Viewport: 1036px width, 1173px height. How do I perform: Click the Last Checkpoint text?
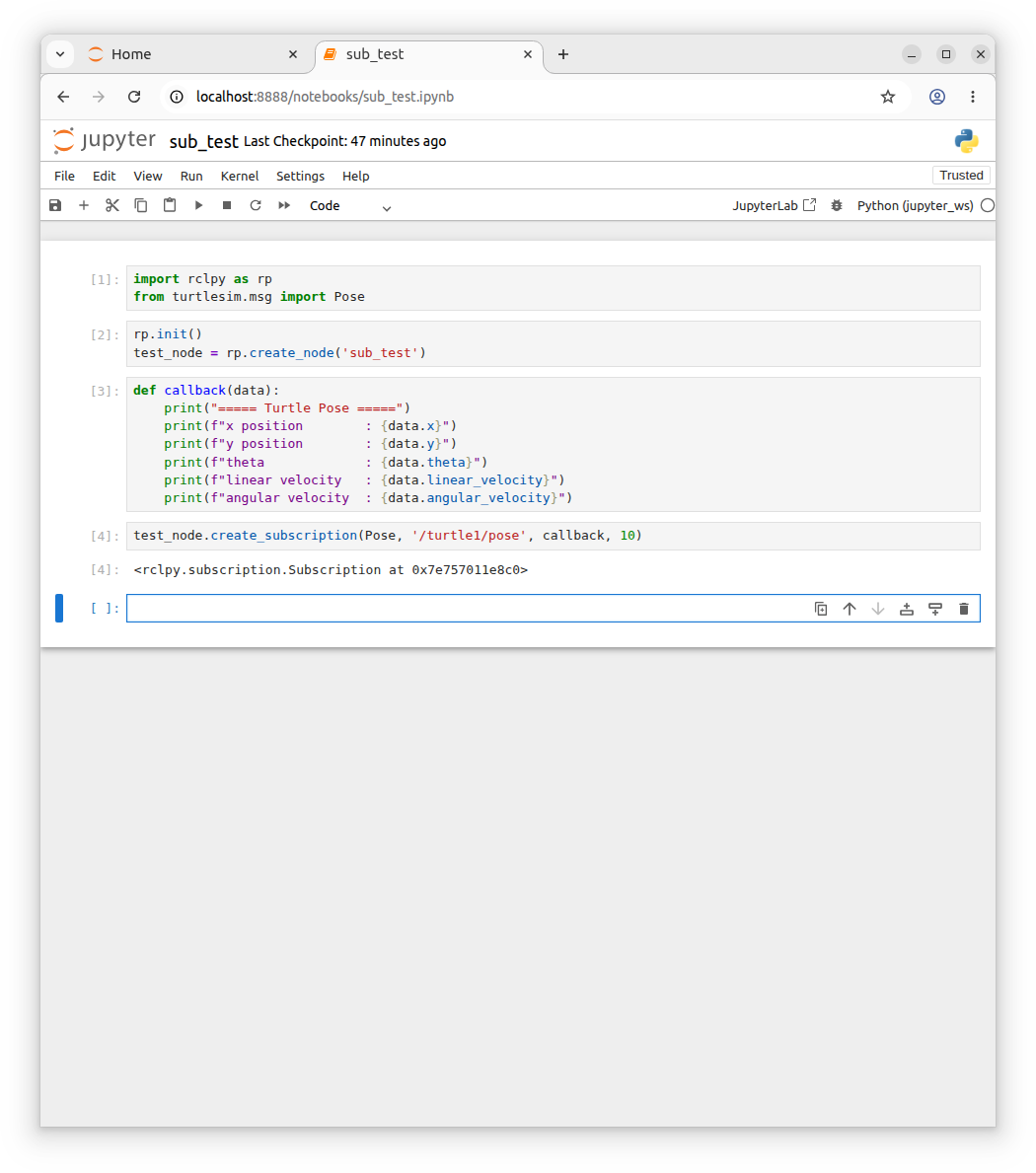(344, 141)
